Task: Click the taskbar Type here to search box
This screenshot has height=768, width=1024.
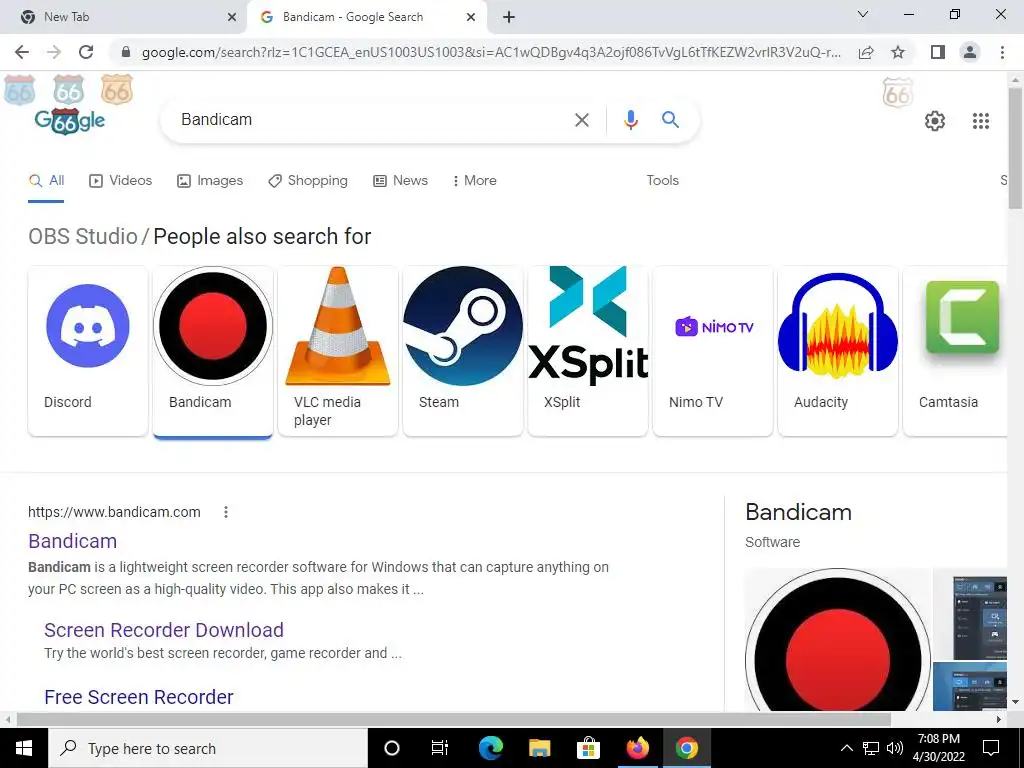Action: 208,748
